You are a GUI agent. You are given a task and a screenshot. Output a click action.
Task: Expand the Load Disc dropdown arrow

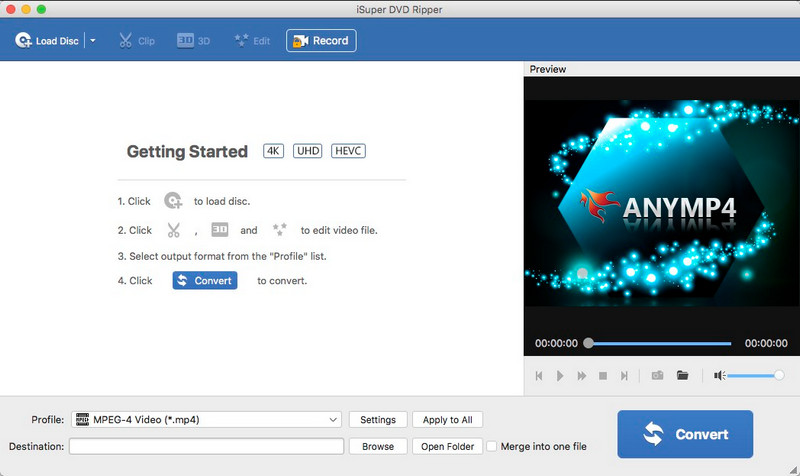[x=93, y=41]
